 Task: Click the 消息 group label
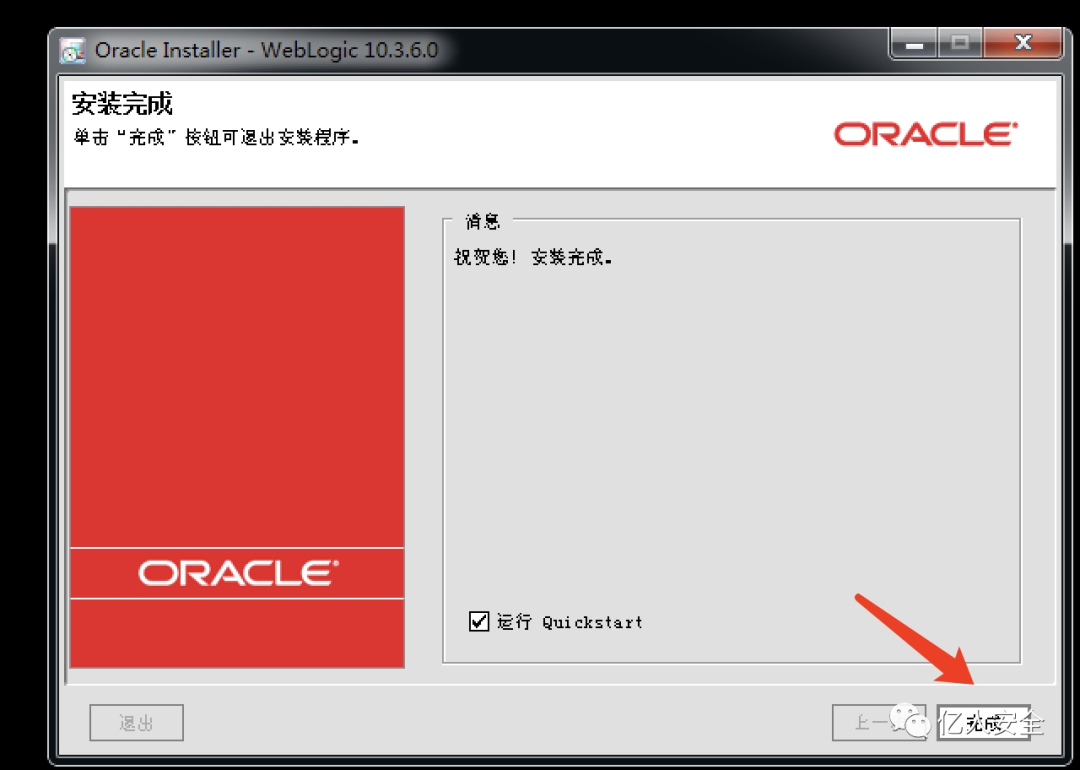pos(482,221)
